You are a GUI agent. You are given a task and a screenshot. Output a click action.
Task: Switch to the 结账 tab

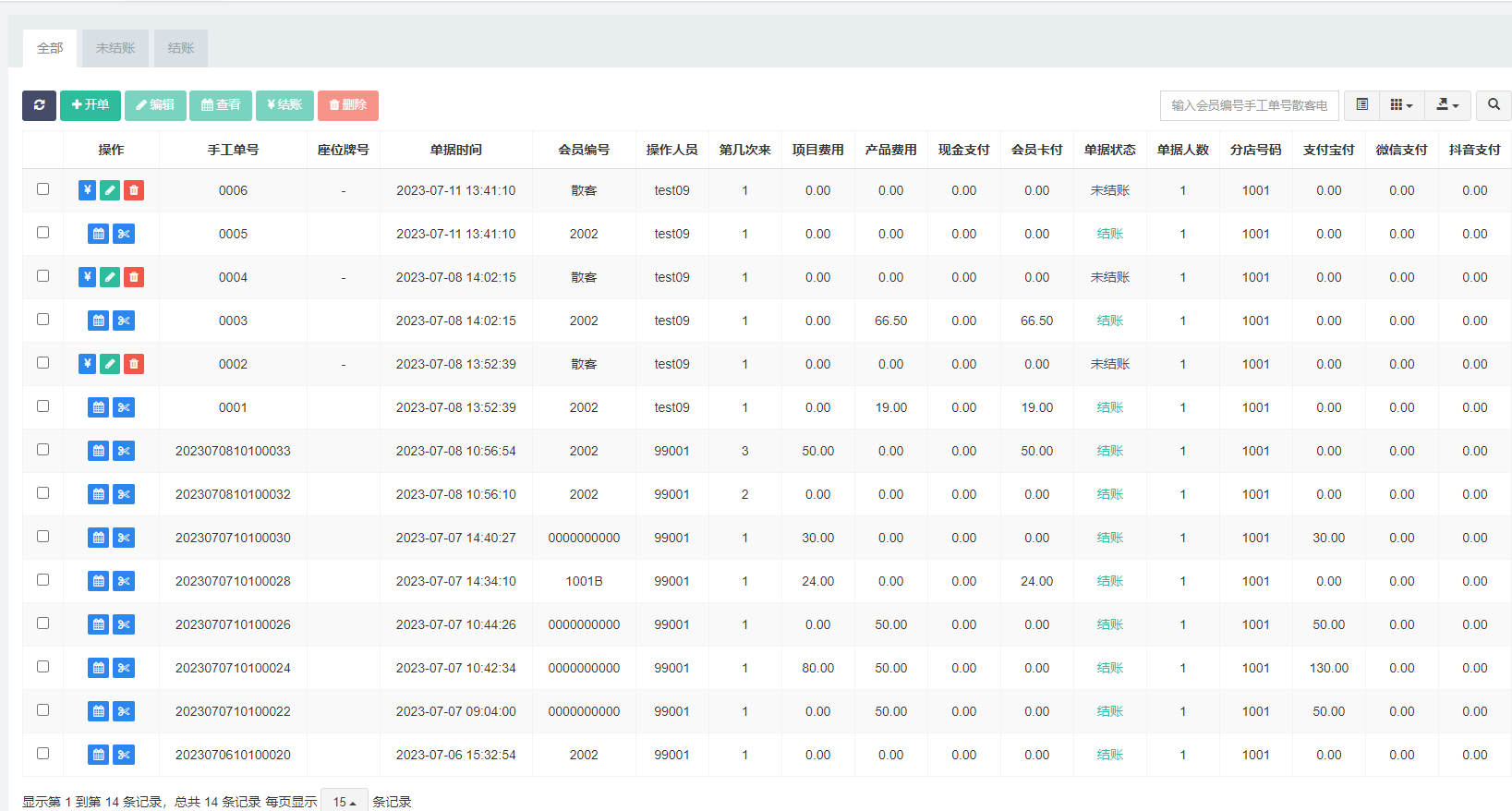tap(181, 48)
